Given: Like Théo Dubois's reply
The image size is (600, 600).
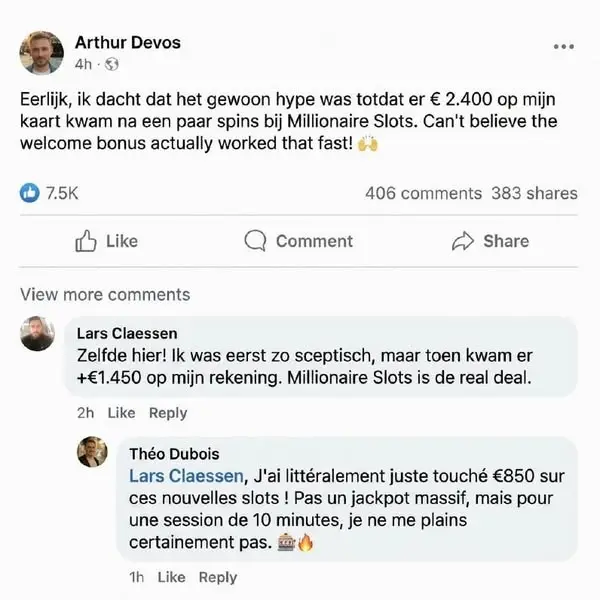Looking at the screenshot, I should (171, 577).
